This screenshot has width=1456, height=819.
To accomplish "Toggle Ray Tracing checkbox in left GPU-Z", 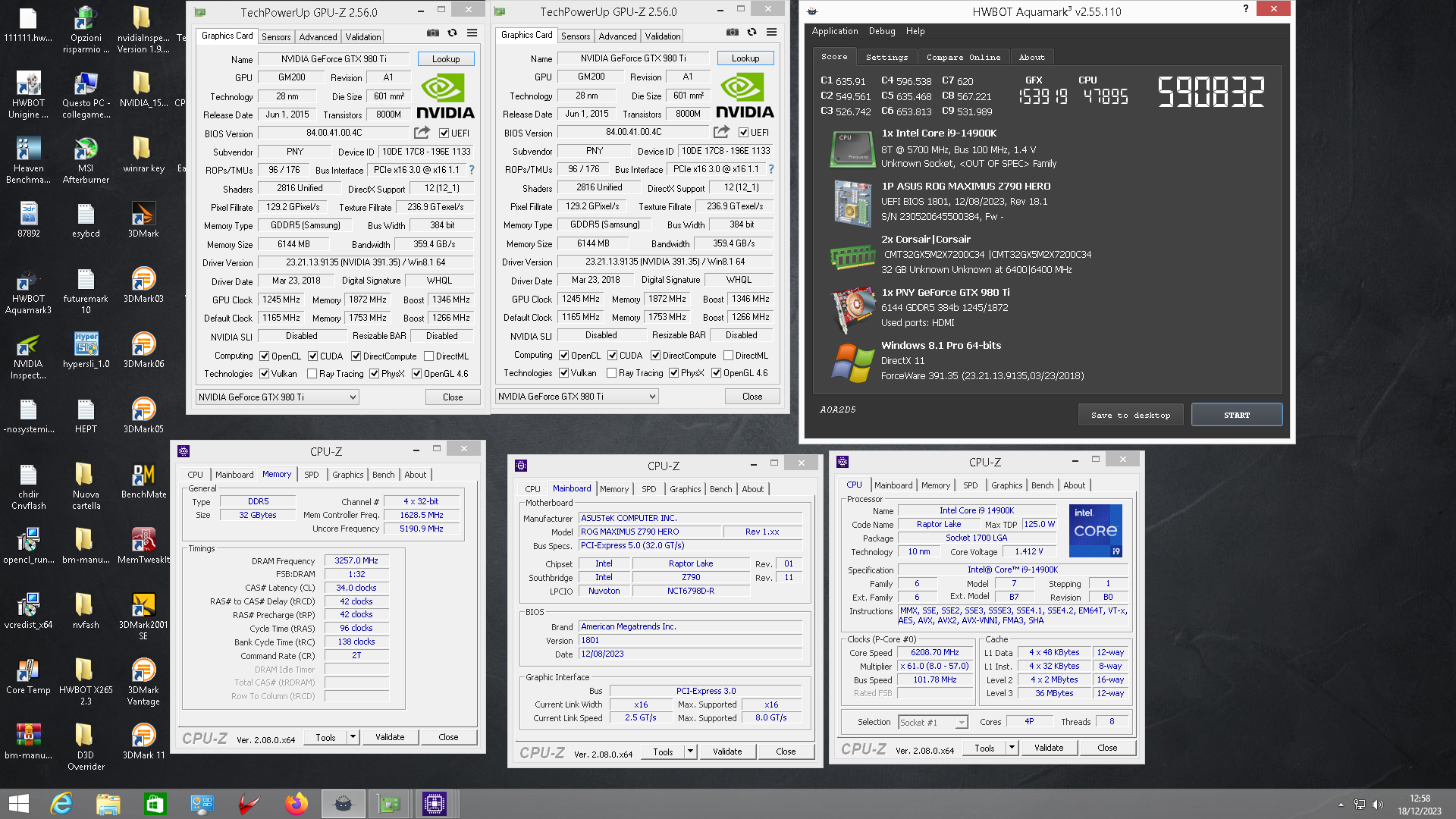I will tap(312, 374).
